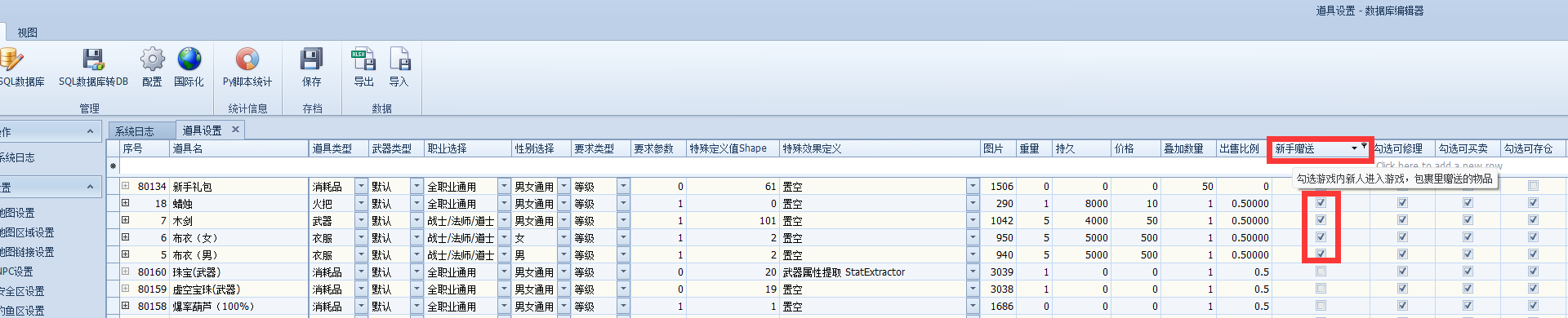The image size is (1568, 318).
Task: Open 性别选择 dropdown for 布衣（女） row
Action: [563, 237]
